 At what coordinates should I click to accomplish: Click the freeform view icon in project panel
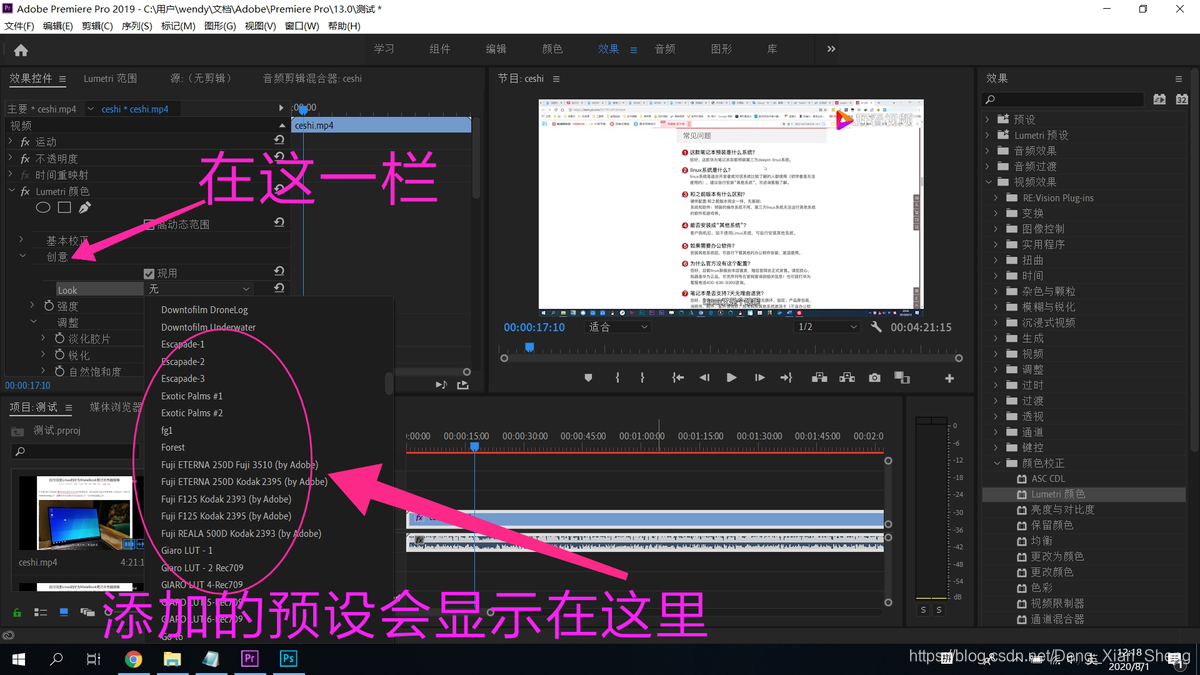pyautogui.click(x=87, y=612)
